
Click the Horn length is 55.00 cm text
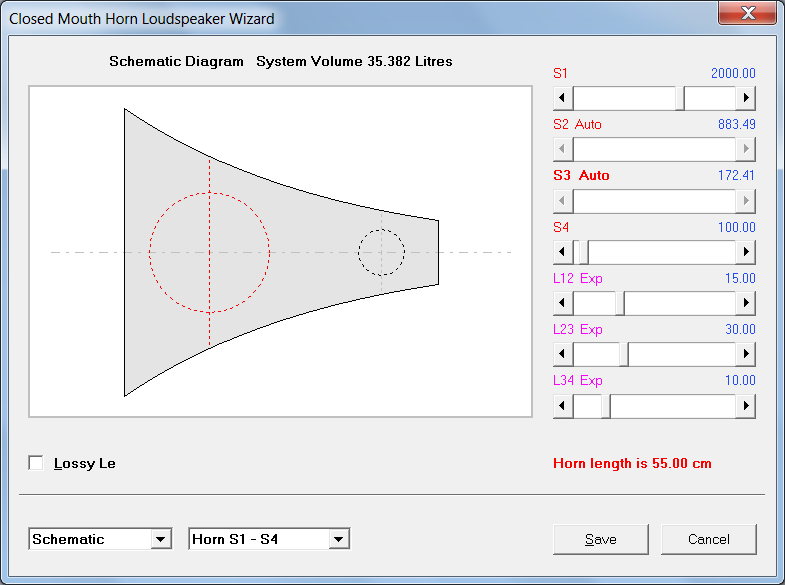pyautogui.click(x=632, y=463)
